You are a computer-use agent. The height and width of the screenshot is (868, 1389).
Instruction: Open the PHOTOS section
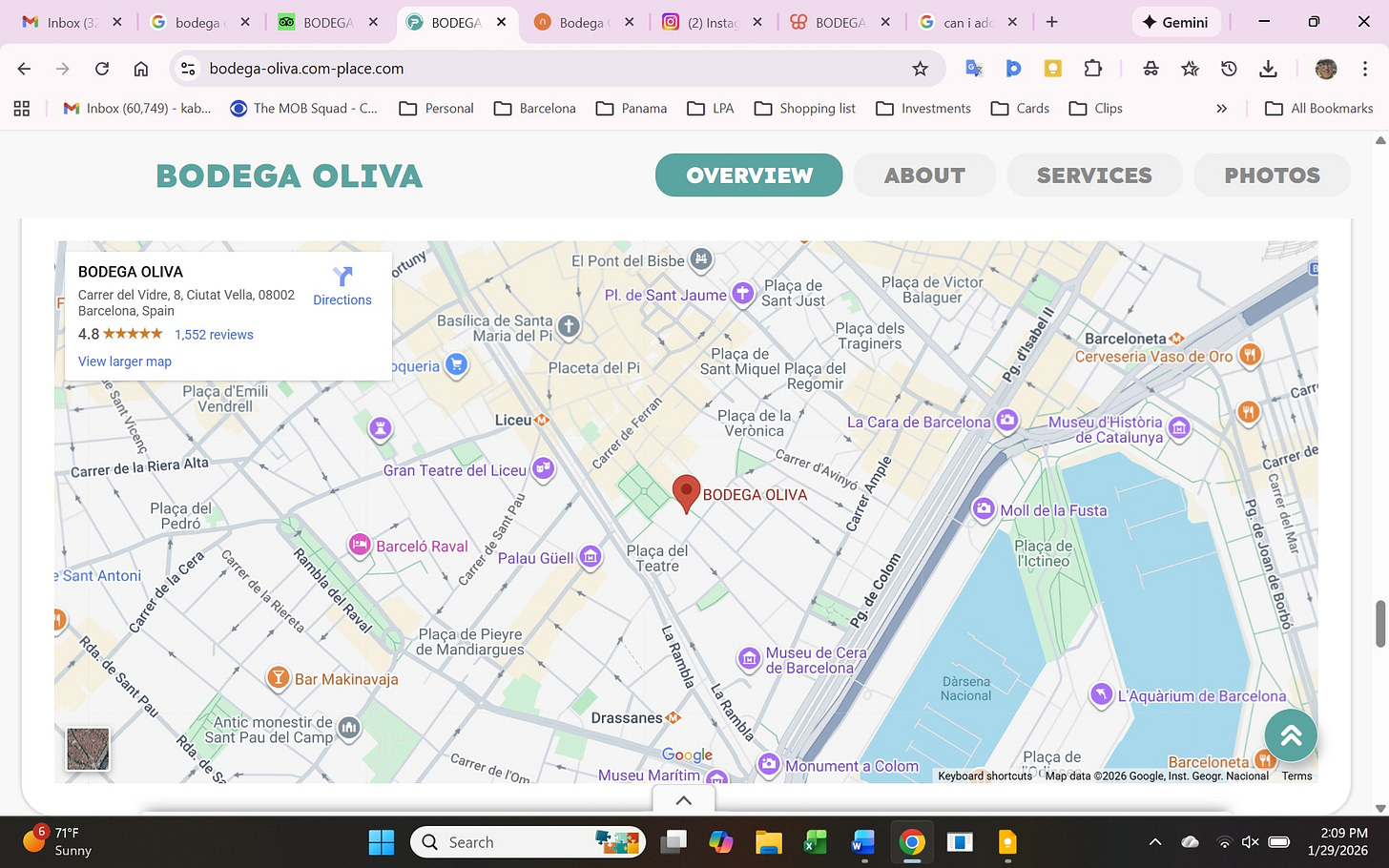tap(1272, 176)
